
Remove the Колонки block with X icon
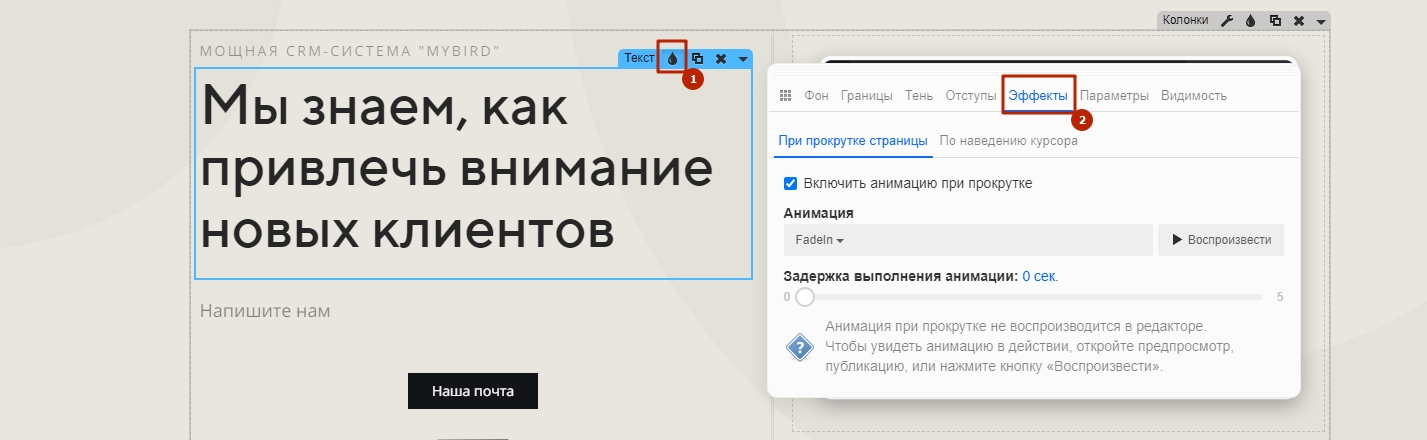1298,20
